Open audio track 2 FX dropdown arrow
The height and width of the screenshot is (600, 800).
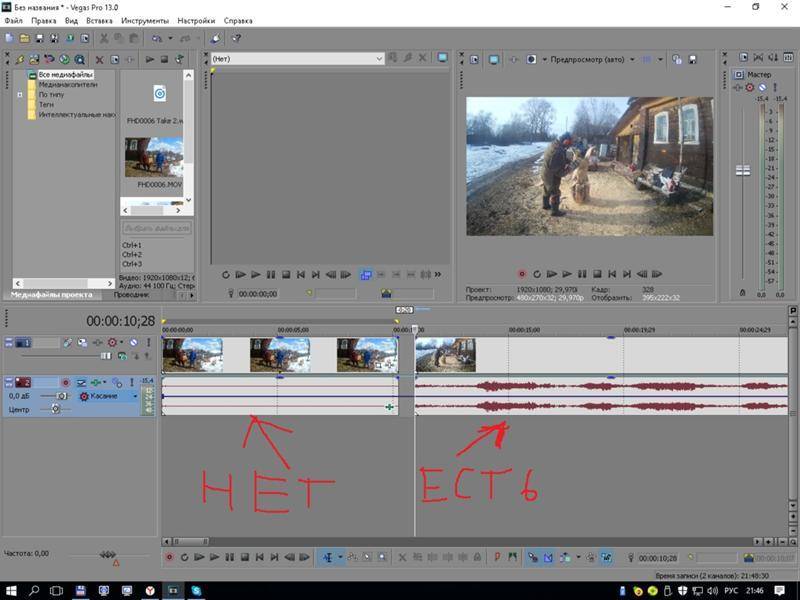click(x=105, y=382)
